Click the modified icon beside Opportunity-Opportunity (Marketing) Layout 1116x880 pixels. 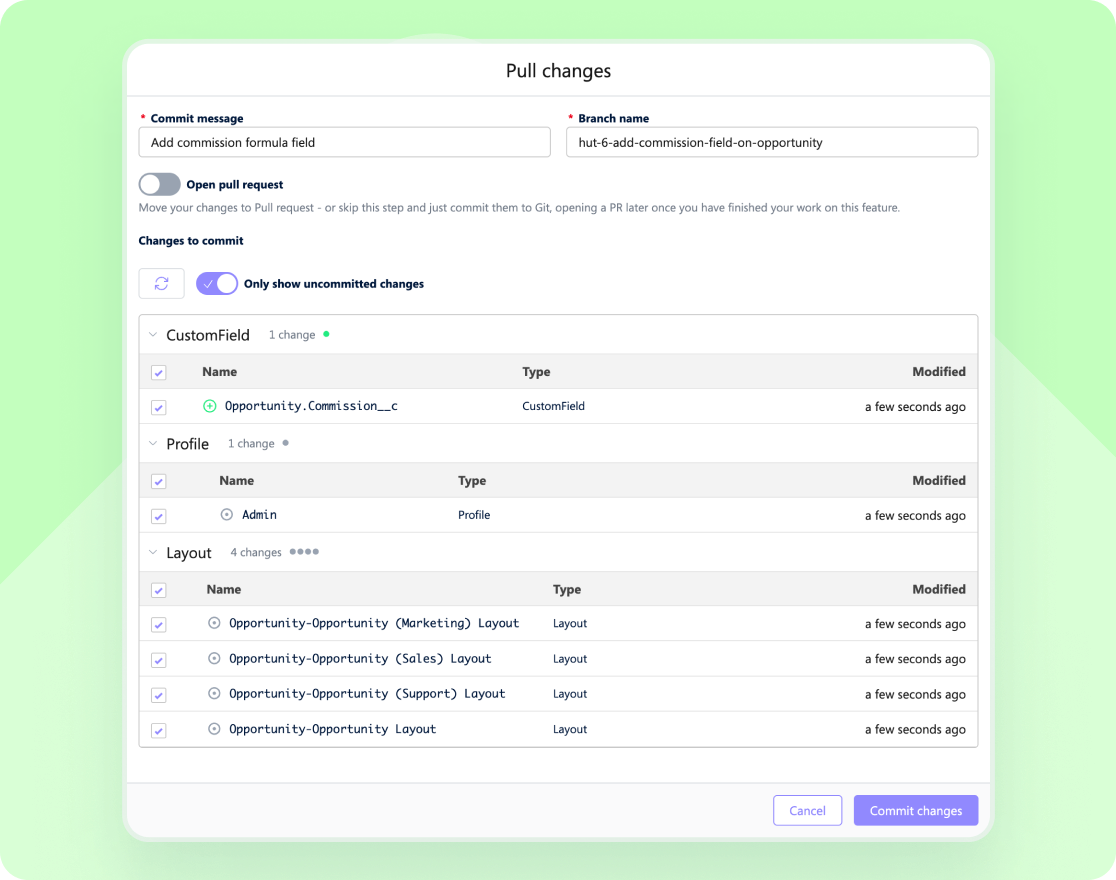click(213, 624)
